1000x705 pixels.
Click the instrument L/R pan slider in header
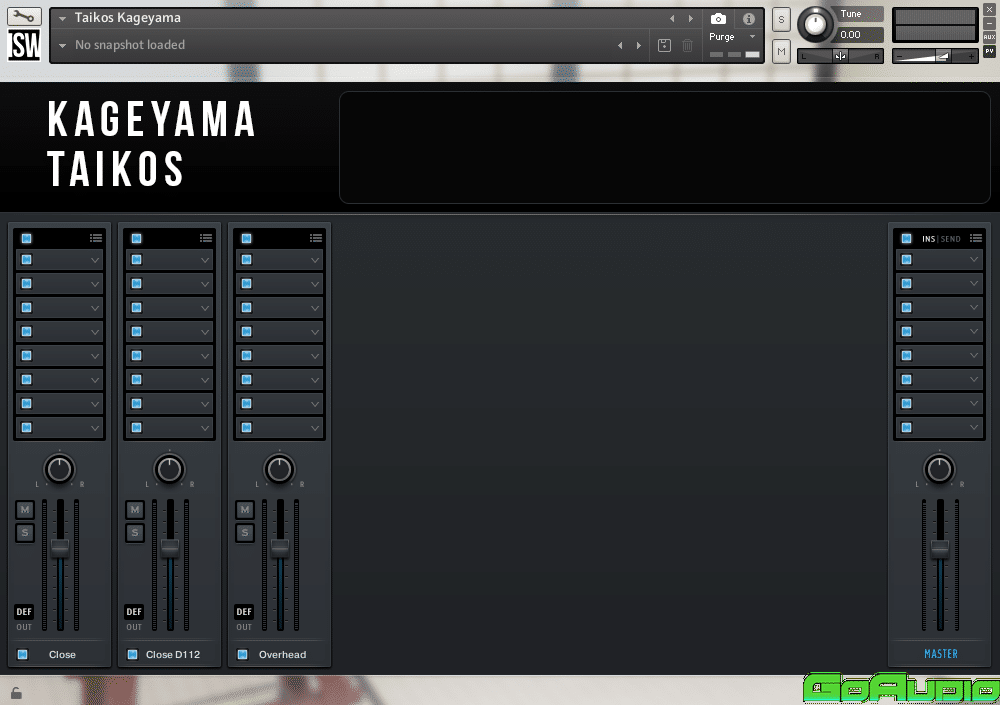click(841, 56)
